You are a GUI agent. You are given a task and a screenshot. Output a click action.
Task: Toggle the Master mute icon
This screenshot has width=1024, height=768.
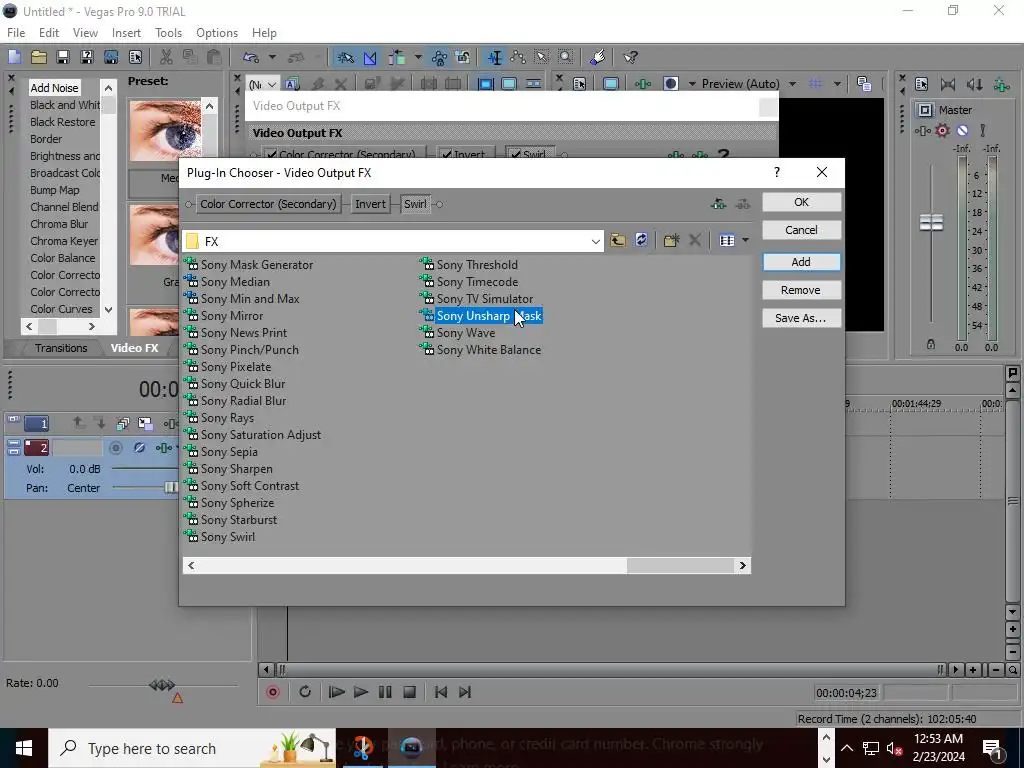[x=962, y=131]
